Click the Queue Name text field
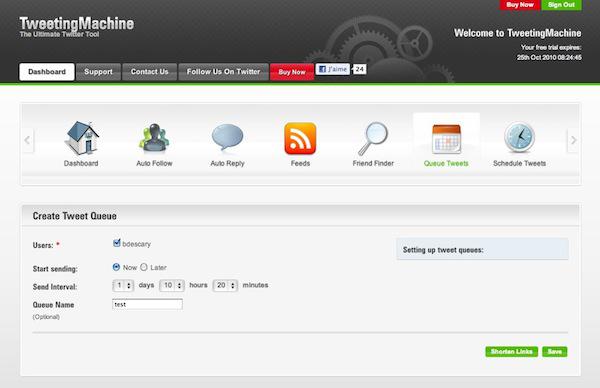 click(x=147, y=305)
